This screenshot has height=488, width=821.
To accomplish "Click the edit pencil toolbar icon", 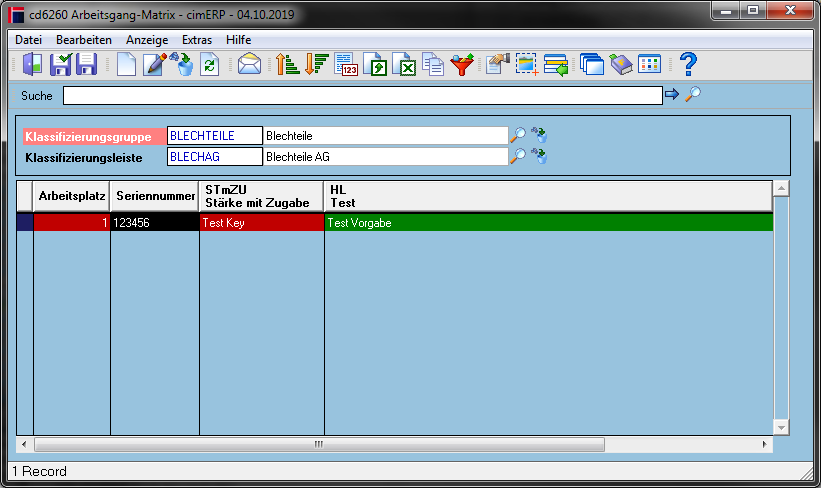I will tap(154, 64).
